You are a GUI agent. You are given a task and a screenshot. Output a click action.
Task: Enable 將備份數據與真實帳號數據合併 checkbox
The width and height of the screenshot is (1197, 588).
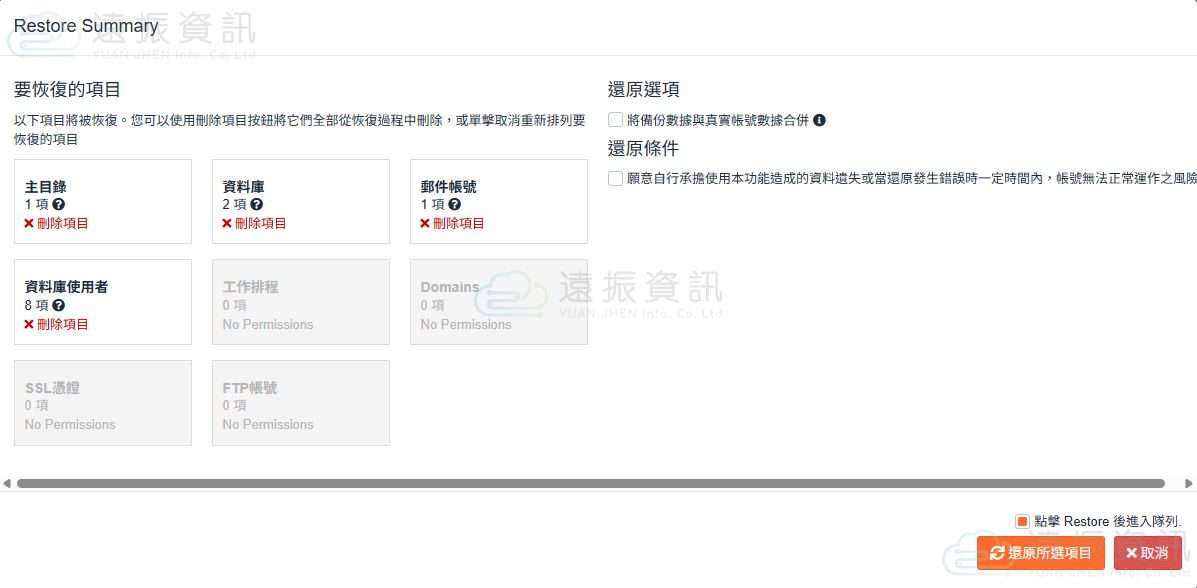click(x=616, y=120)
